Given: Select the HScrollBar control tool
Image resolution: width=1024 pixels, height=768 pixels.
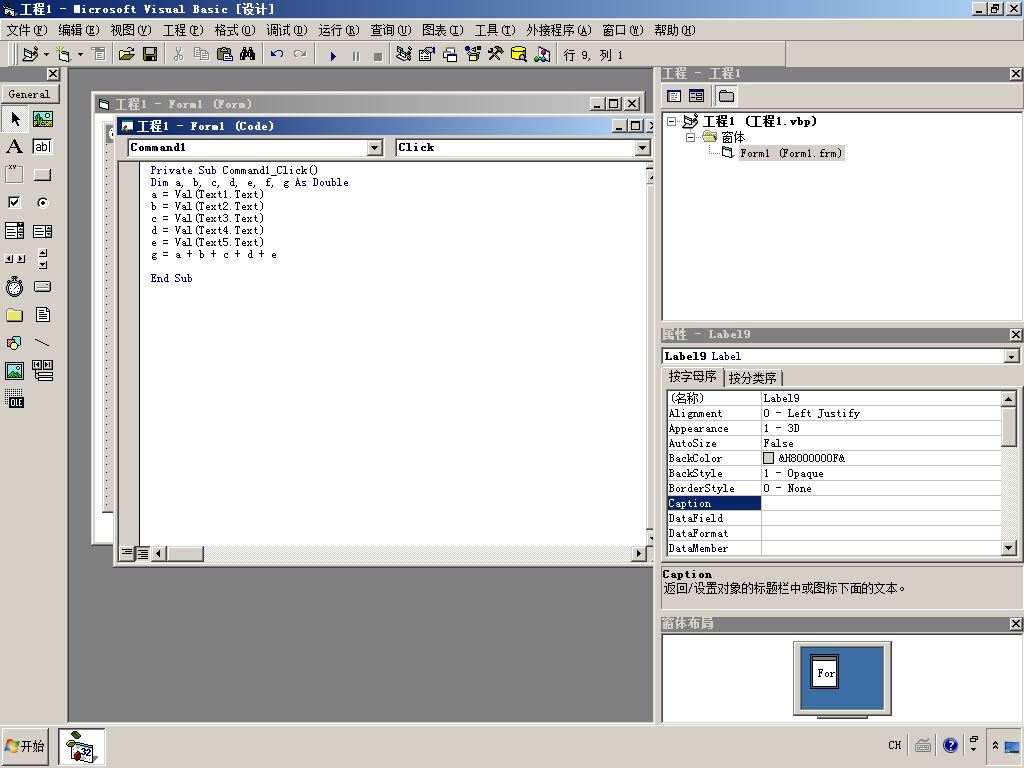Looking at the screenshot, I should (14, 259).
